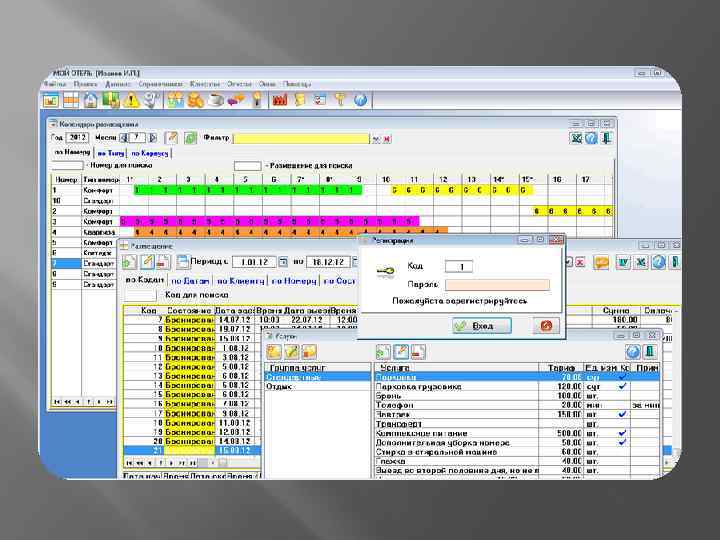Click the delete record icon in Размещение window

(163, 262)
